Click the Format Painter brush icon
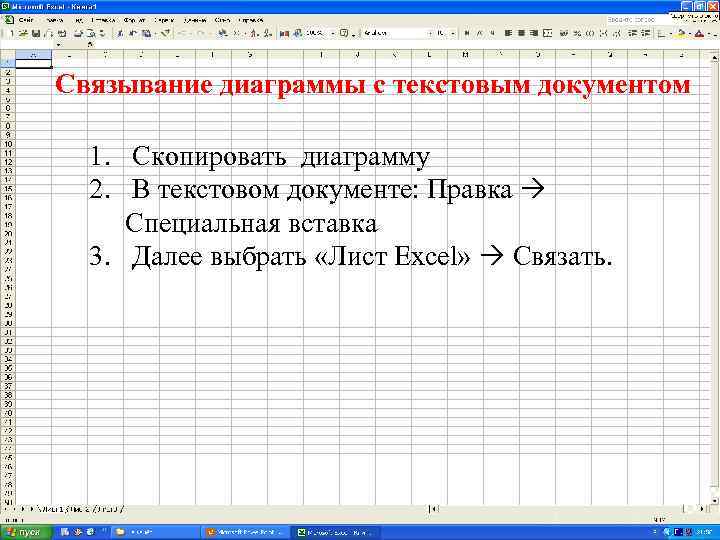This screenshot has width=720, height=540. (166, 33)
